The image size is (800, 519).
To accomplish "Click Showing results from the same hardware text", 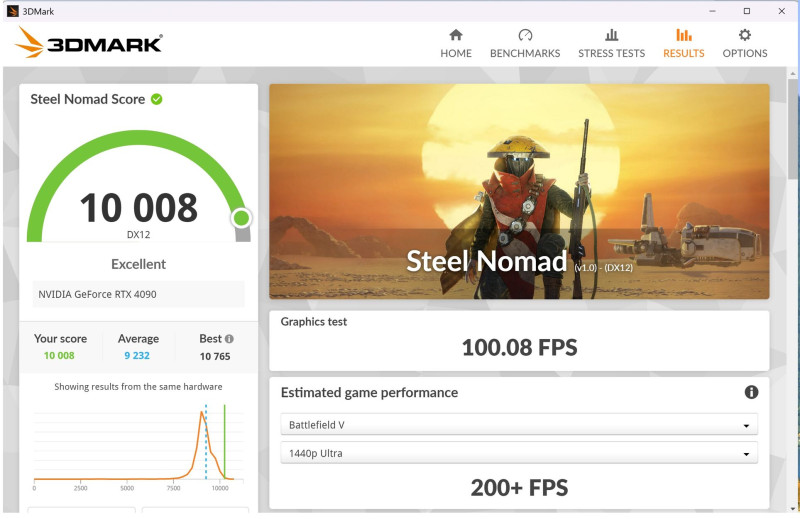I will 138,387.
